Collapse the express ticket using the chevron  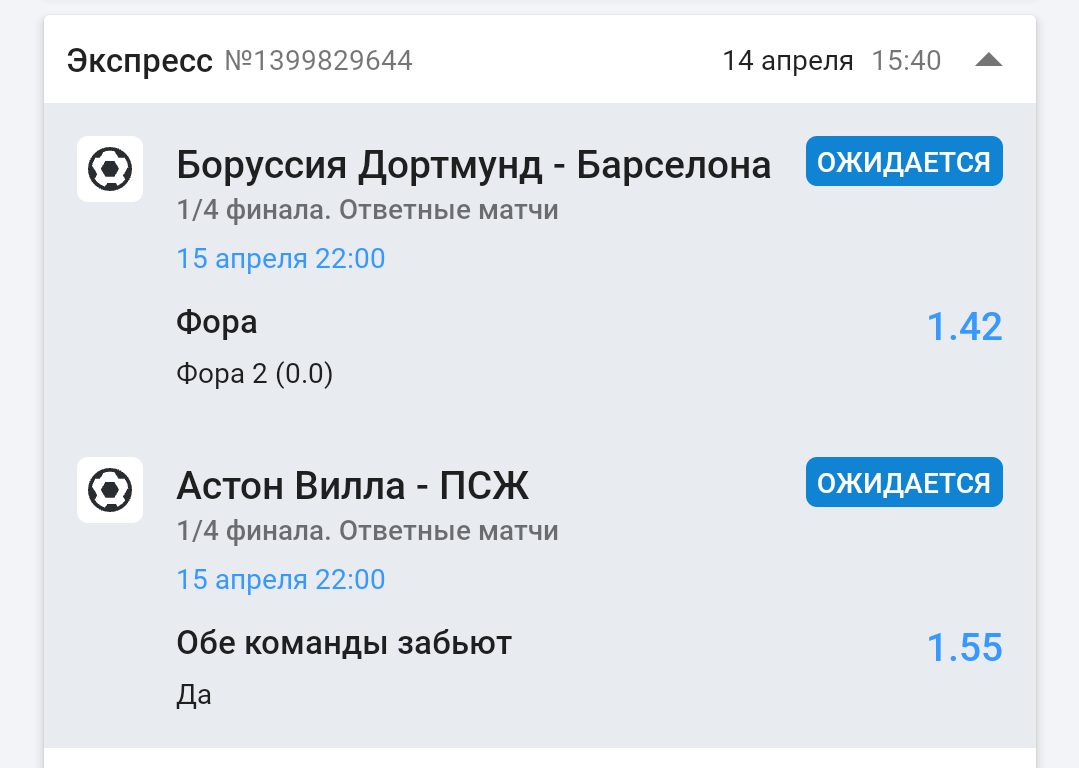(x=989, y=59)
